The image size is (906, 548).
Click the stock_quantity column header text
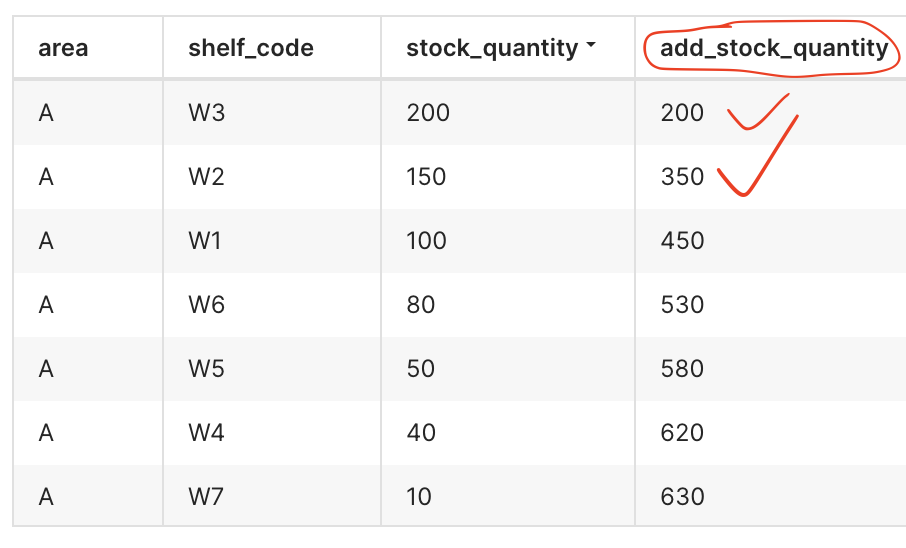492,48
